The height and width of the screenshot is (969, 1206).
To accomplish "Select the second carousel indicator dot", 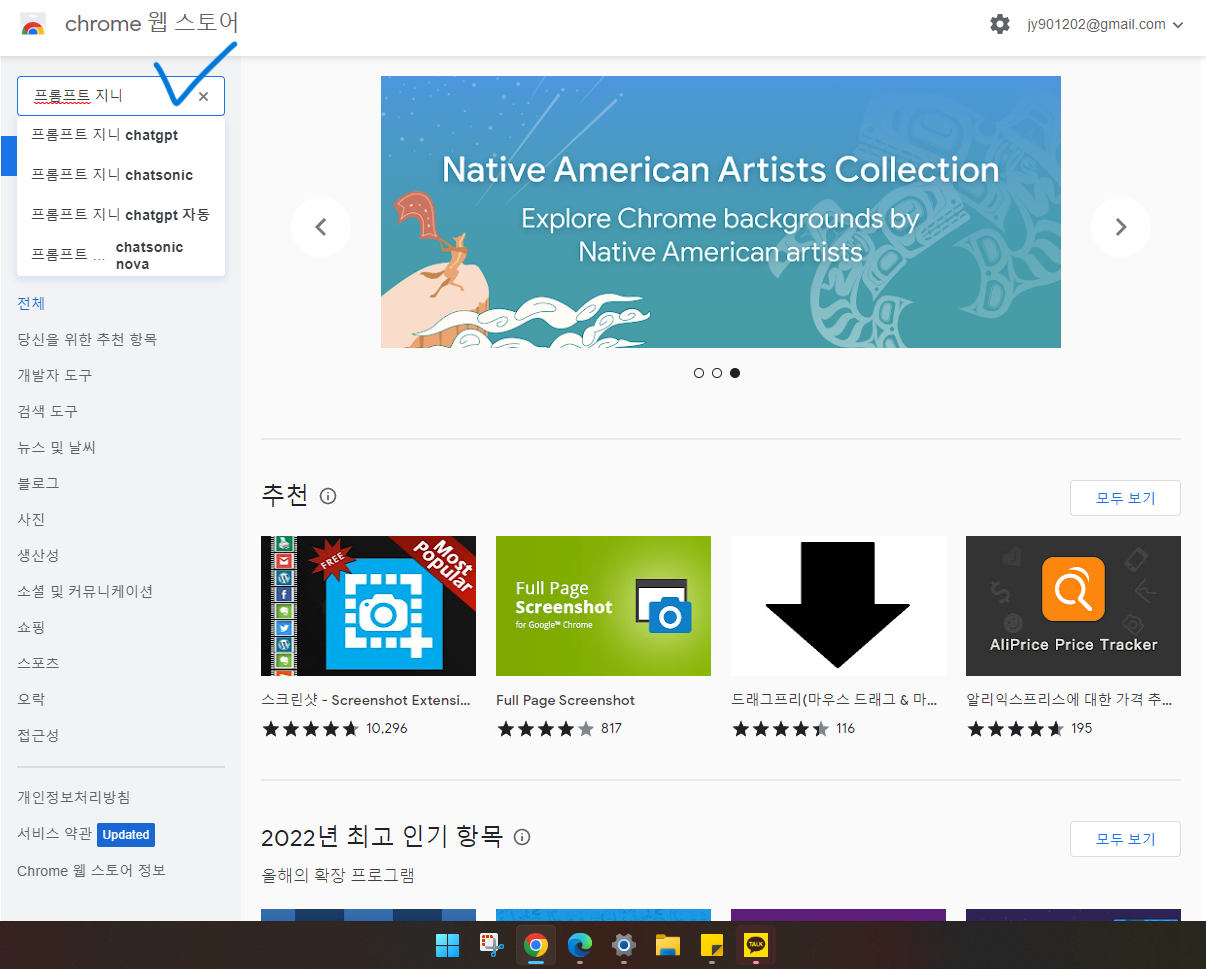I will [717, 373].
